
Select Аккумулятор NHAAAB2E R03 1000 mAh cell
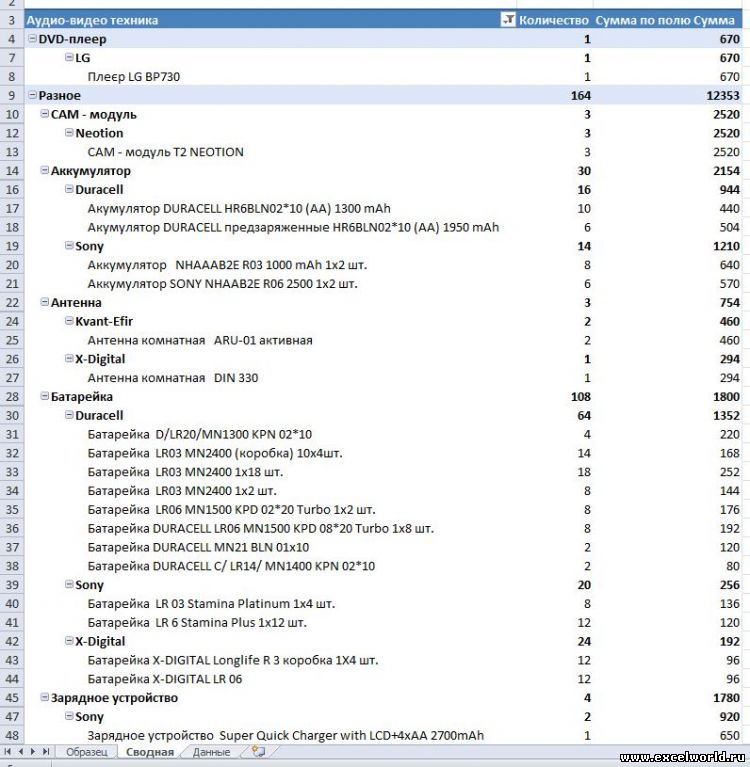(x=227, y=265)
